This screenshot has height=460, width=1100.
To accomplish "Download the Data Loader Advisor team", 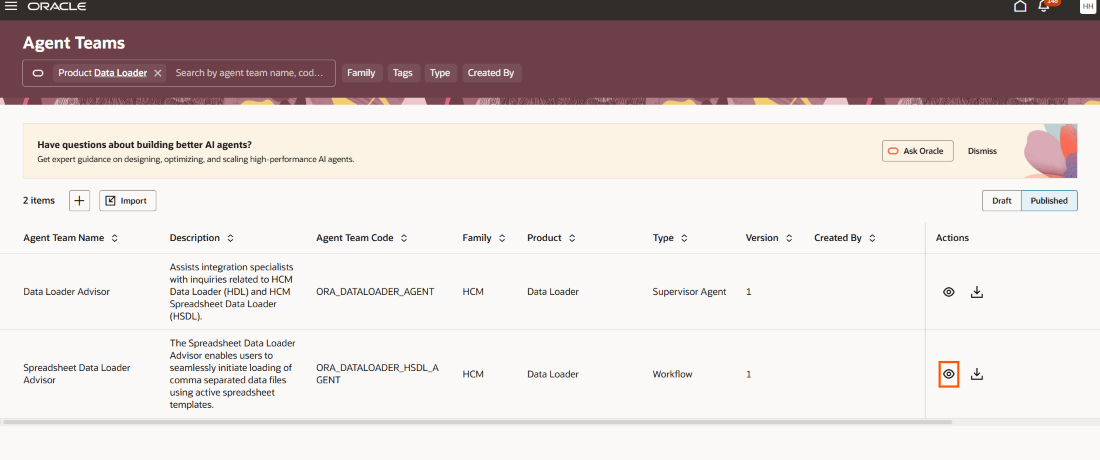I will click(x=977, y=292).
